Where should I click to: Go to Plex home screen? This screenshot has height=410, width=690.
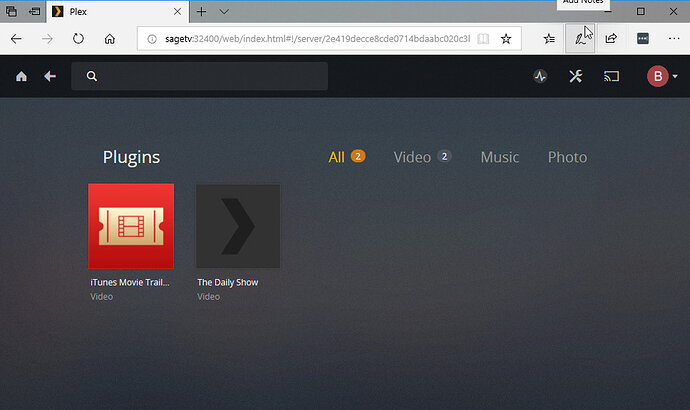21,77
